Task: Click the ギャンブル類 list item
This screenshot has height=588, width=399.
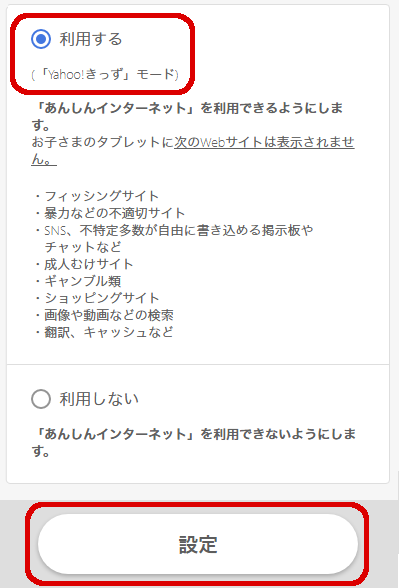Action: (x=78, y=281)
